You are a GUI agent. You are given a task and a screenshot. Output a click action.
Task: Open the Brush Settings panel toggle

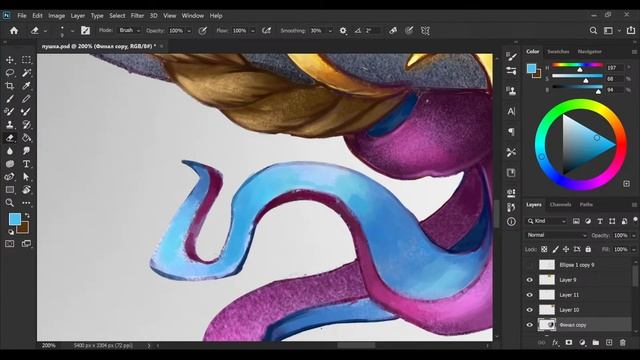(x=85, y=31)
